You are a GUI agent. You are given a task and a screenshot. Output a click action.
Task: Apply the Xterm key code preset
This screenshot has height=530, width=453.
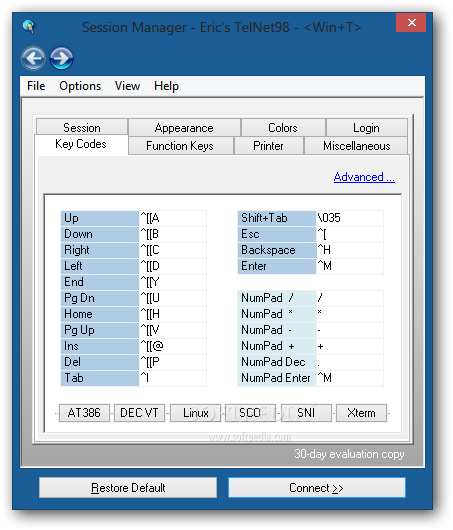361,413
